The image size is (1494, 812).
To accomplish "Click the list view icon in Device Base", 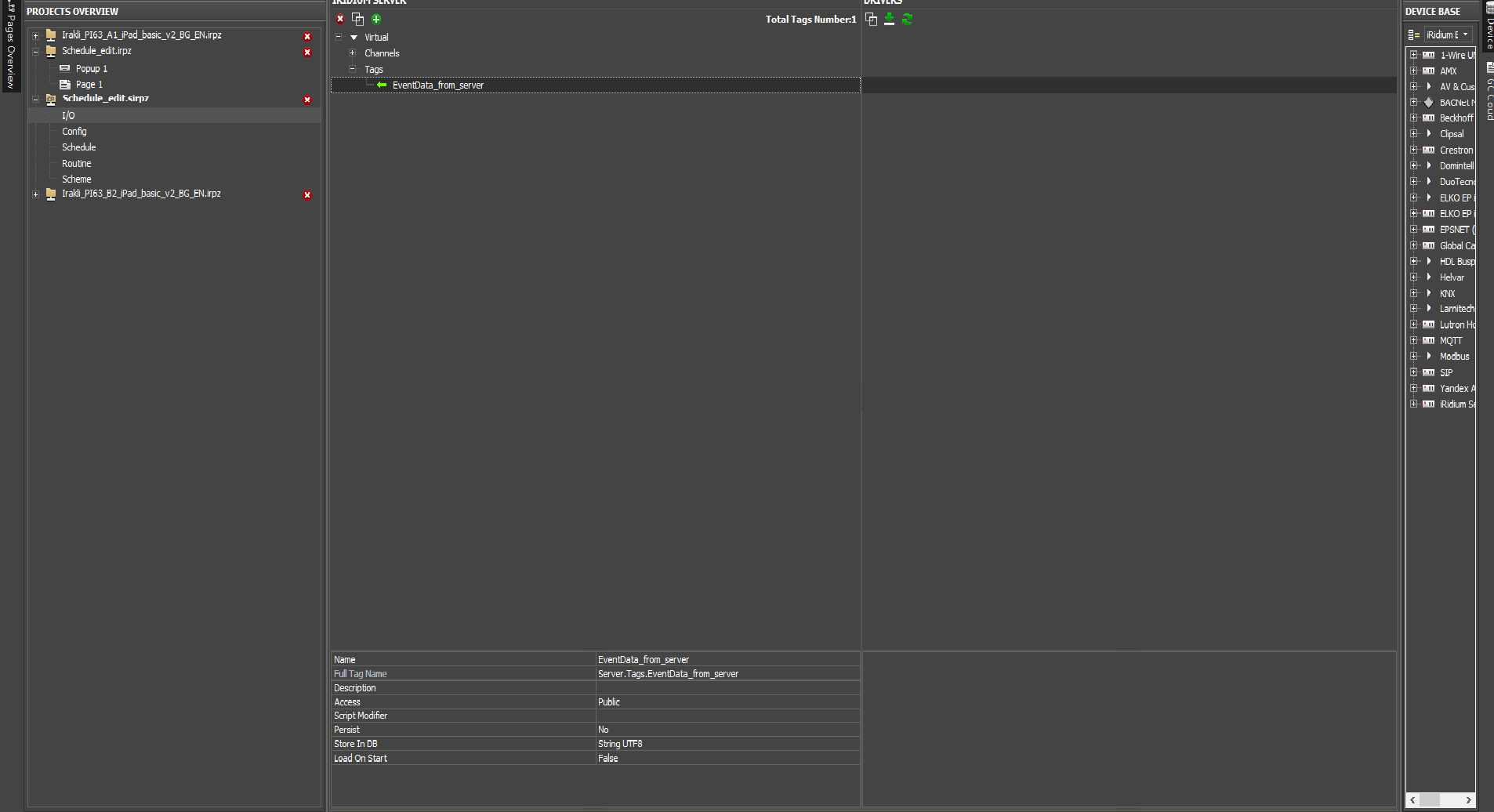I will pos(1413,34).
